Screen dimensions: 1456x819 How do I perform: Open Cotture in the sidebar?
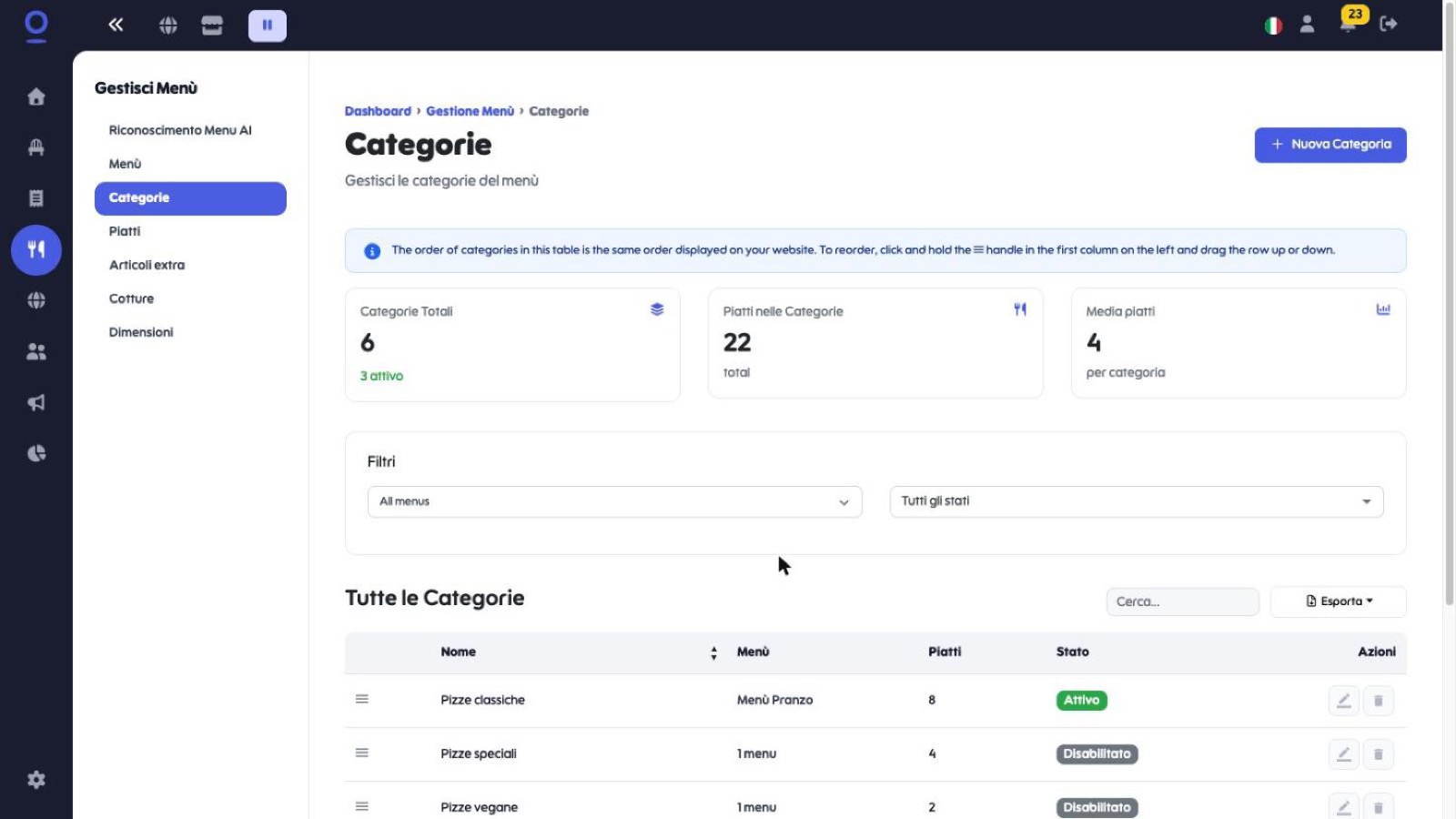pos(131,298)
